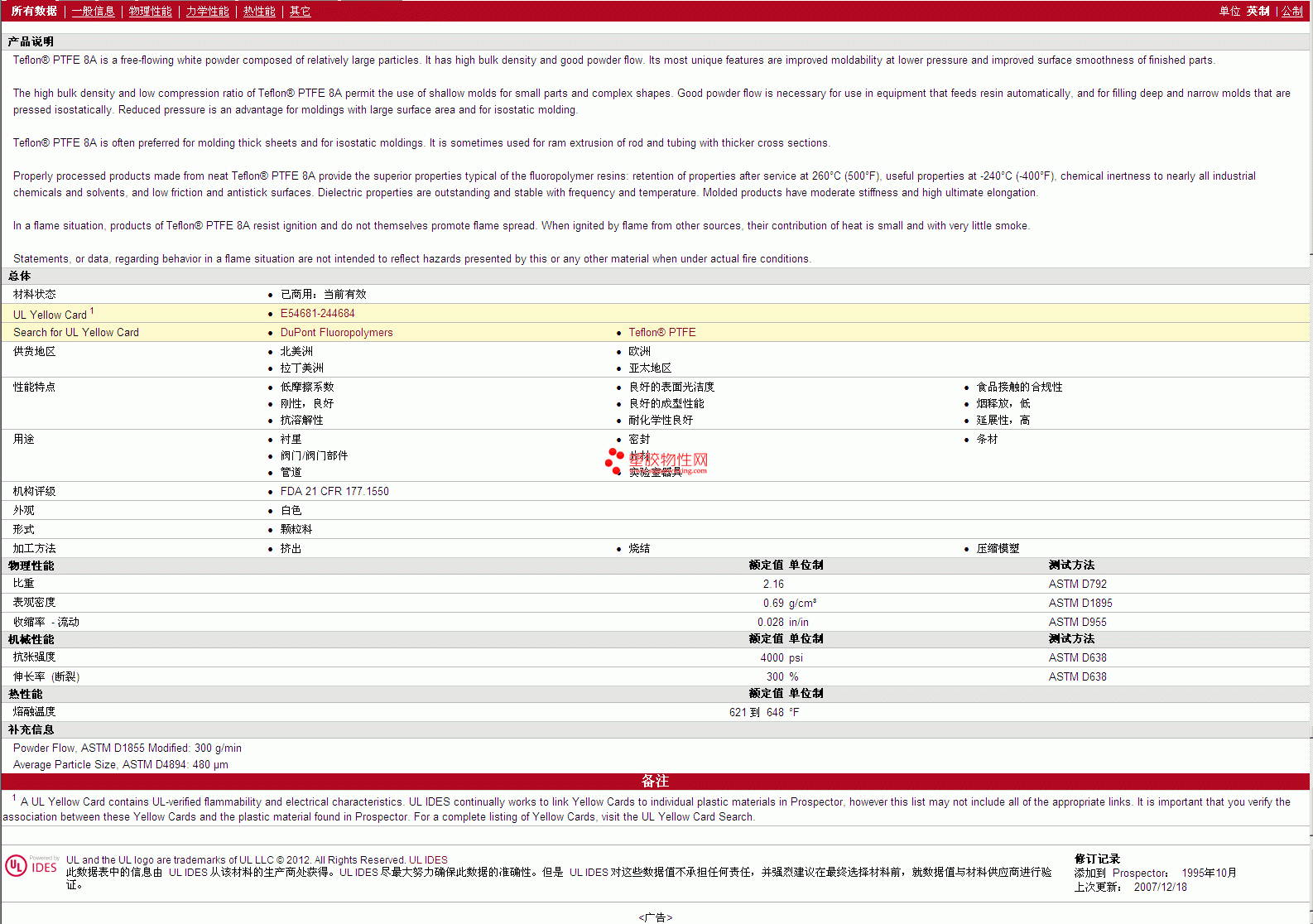The height and width of the screenshot is (924, 1313).
Task: Click the 产品说明 section heading
Action: click(31, 42)
